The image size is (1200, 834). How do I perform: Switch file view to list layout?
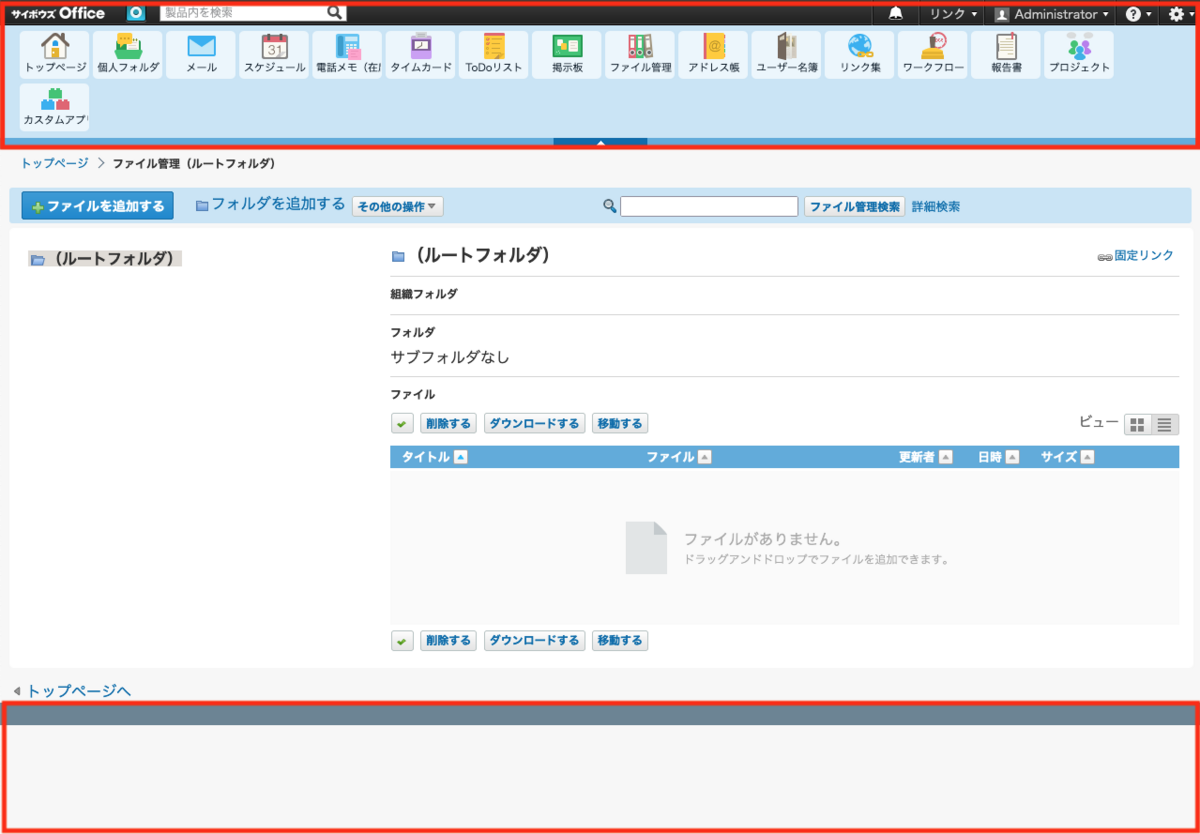tap(1163, 422)
